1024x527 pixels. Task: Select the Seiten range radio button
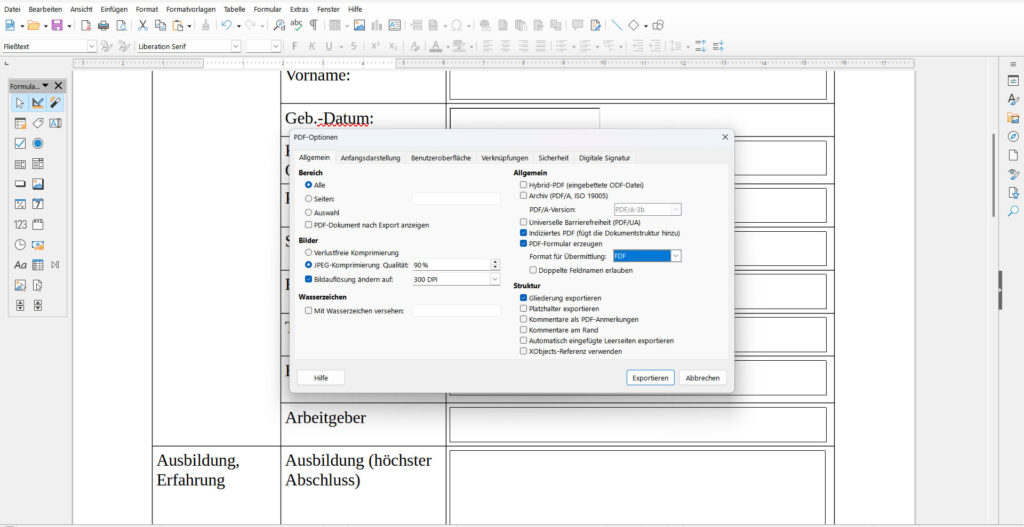click(x=309, y=199)
